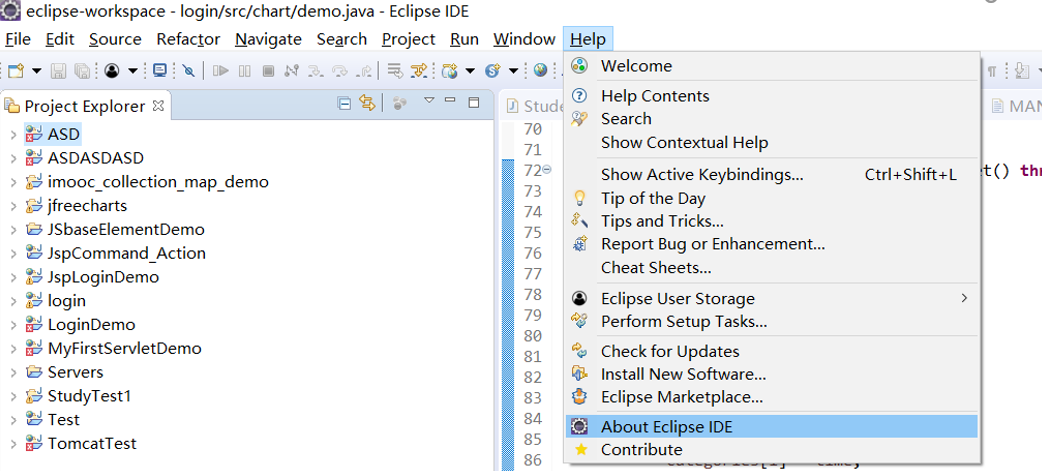Open the user account dropdown arrow
The height and width of the screenshot is (471, 1042).
point(133,70)
